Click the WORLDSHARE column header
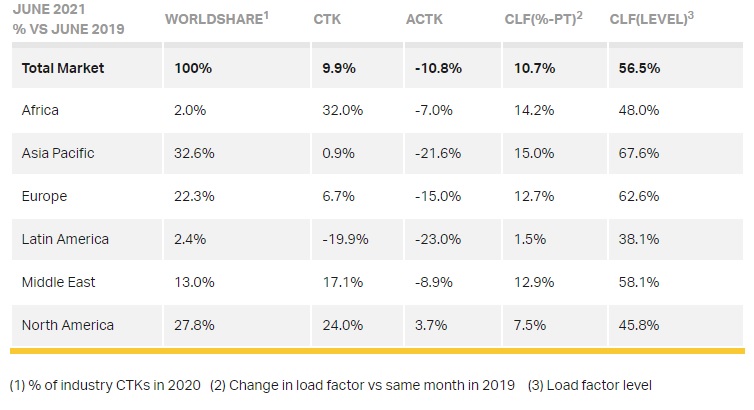 tap(214, 19)
